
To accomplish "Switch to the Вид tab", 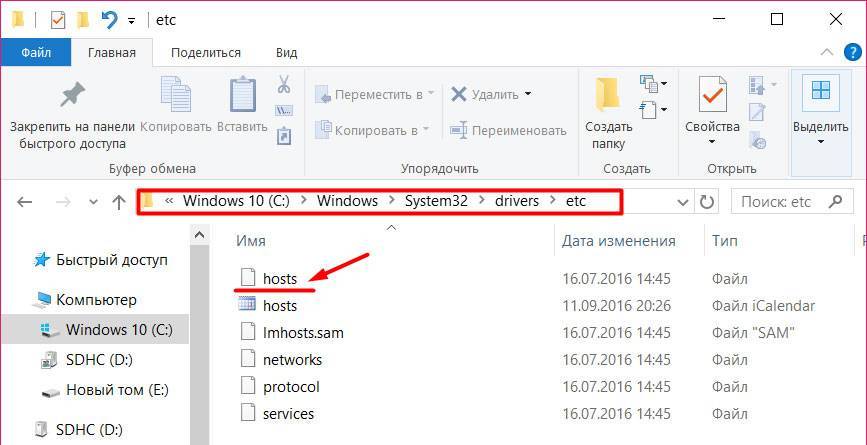I will click(x=286, y=53).
